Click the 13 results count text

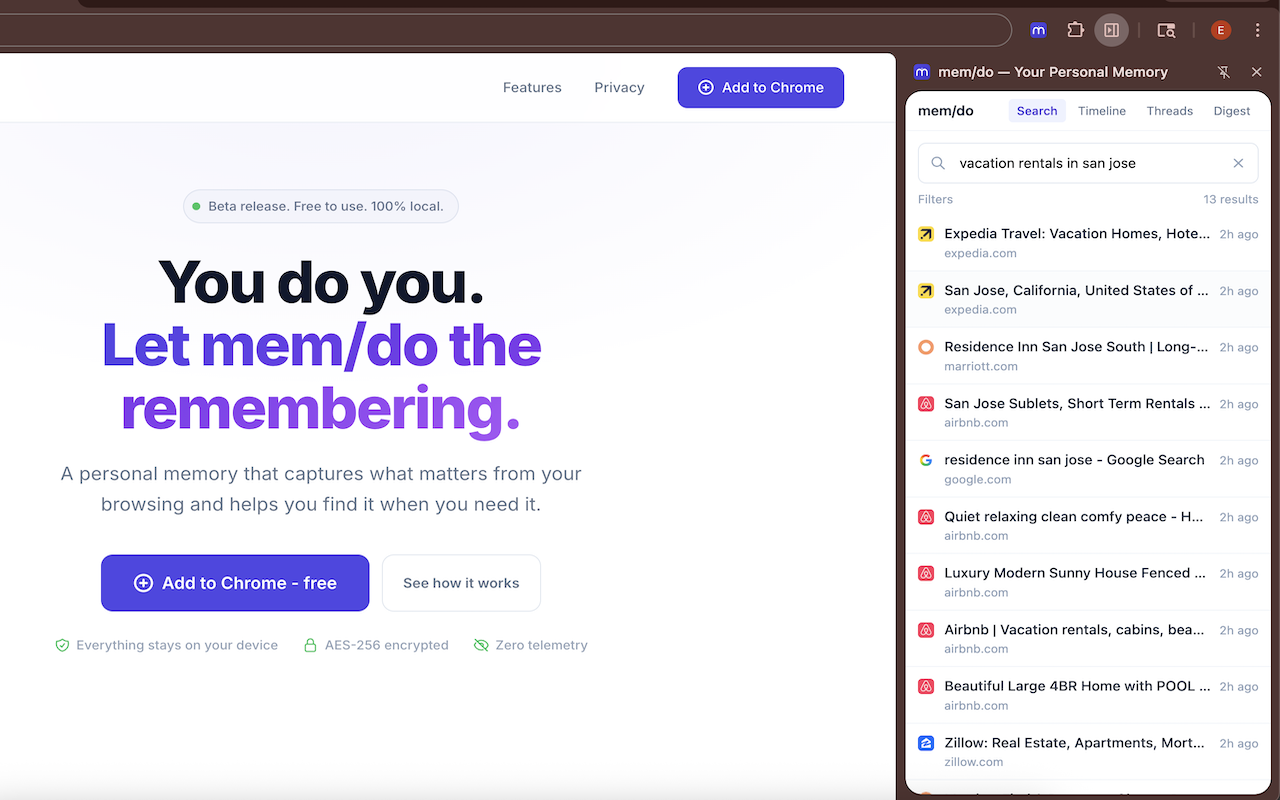(1231, 199)
